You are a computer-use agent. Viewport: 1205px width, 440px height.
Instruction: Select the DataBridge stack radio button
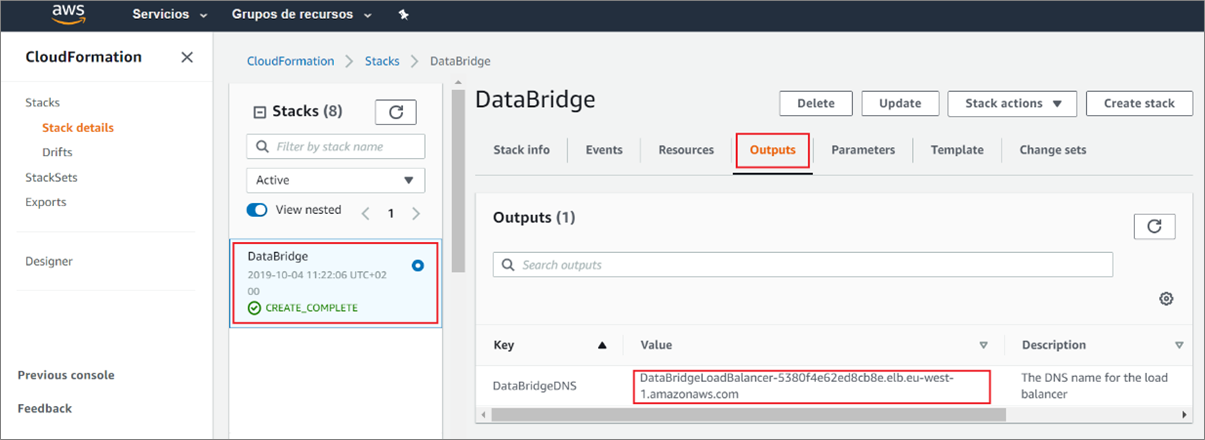point(418,266)
